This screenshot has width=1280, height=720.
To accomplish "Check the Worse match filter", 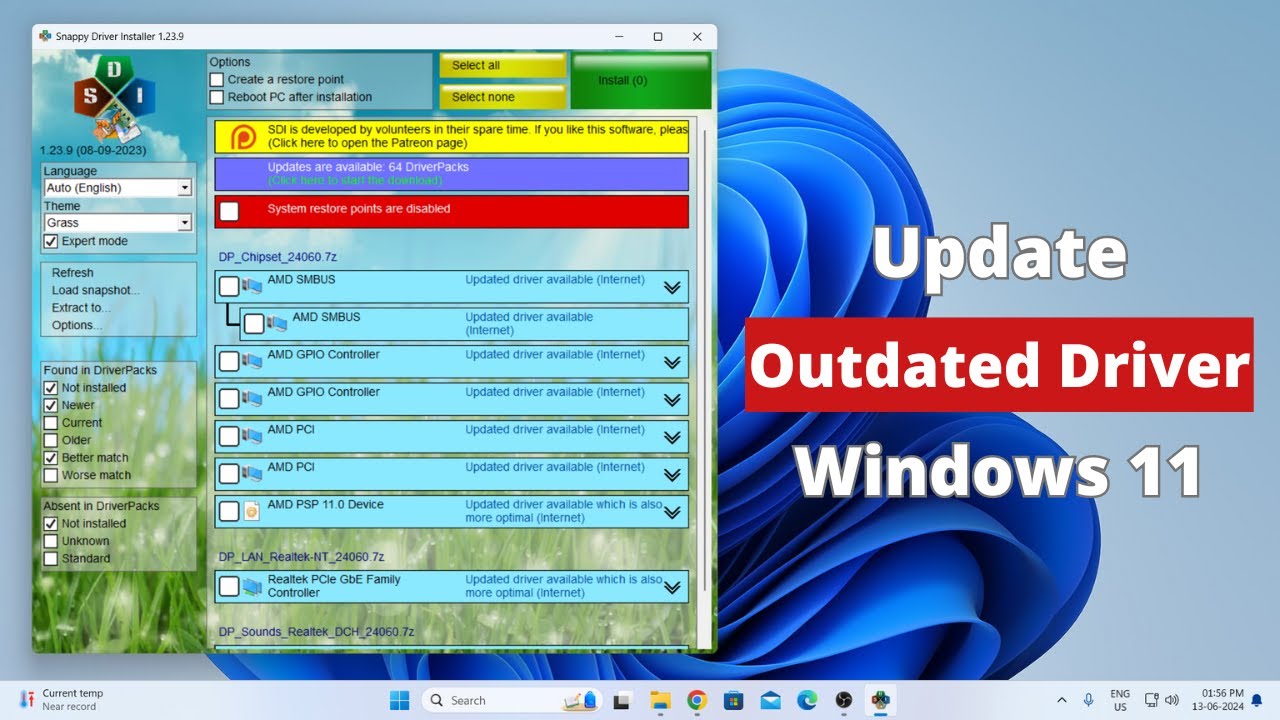I will click(x=51, y=475).
